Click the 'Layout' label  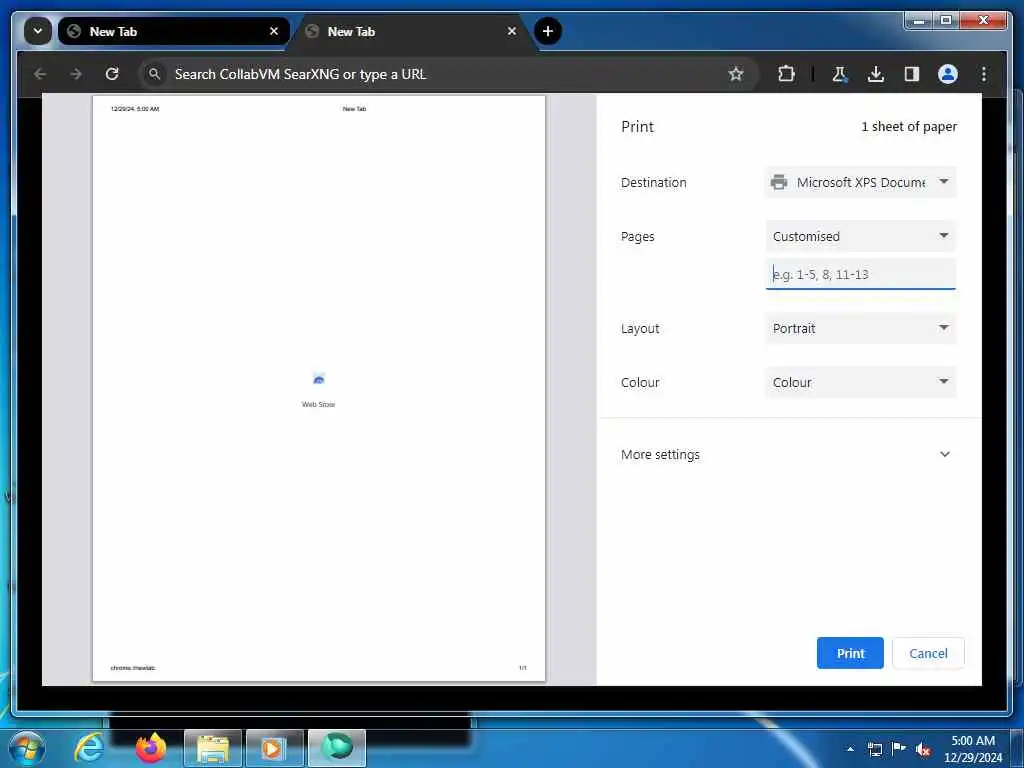640,328
